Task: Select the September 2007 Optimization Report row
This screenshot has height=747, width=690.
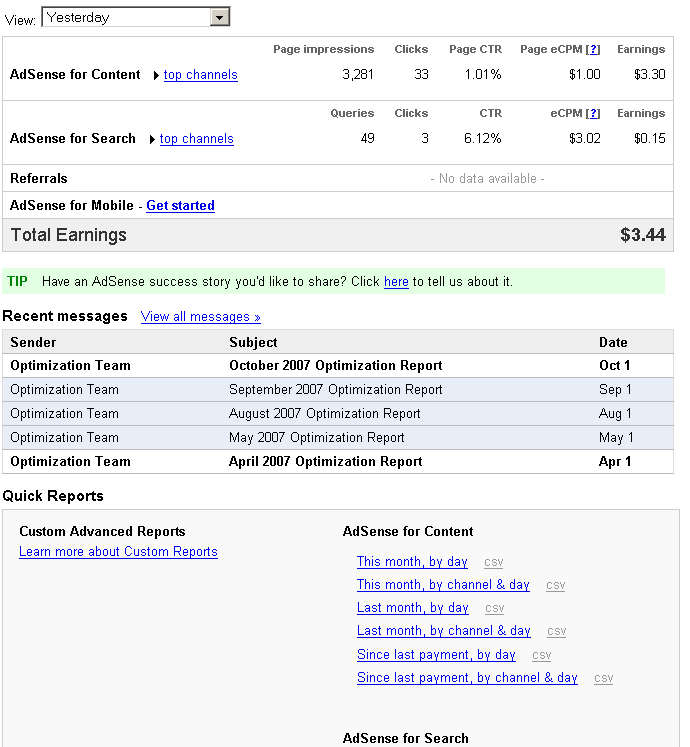Action: click(x=335, y=390)
